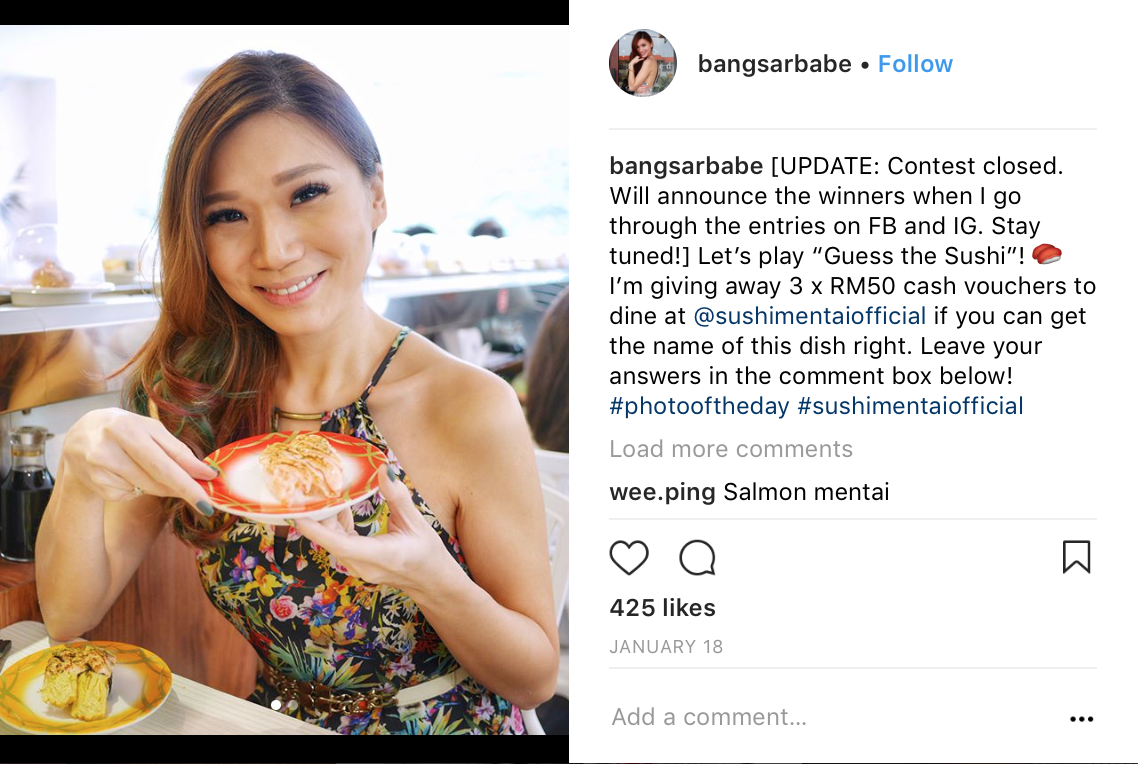Open the JANUARY 18 post date
This screenshot has height=764, width=1138.
point(666,646)
